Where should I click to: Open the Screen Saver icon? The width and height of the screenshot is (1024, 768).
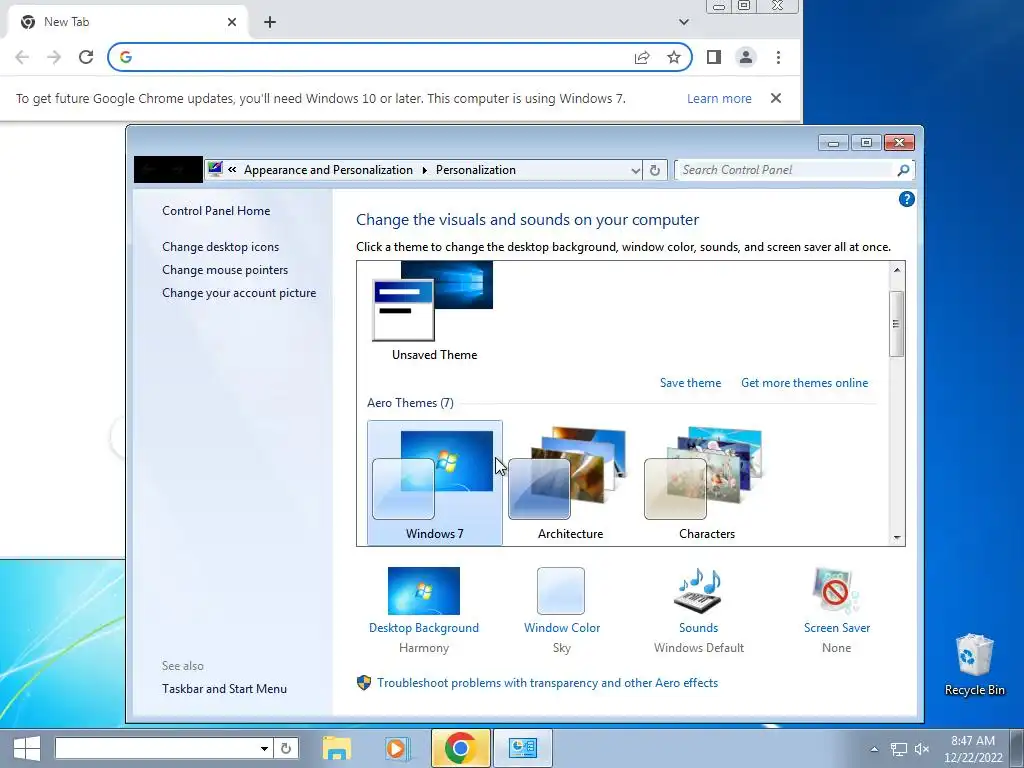[837, 591]
